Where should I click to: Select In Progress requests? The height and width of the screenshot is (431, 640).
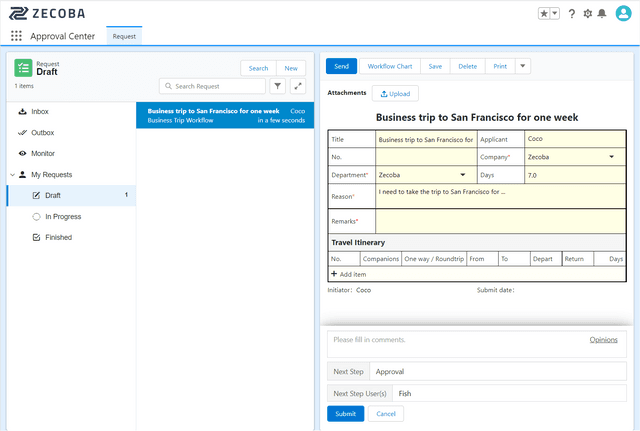[62, 217]
